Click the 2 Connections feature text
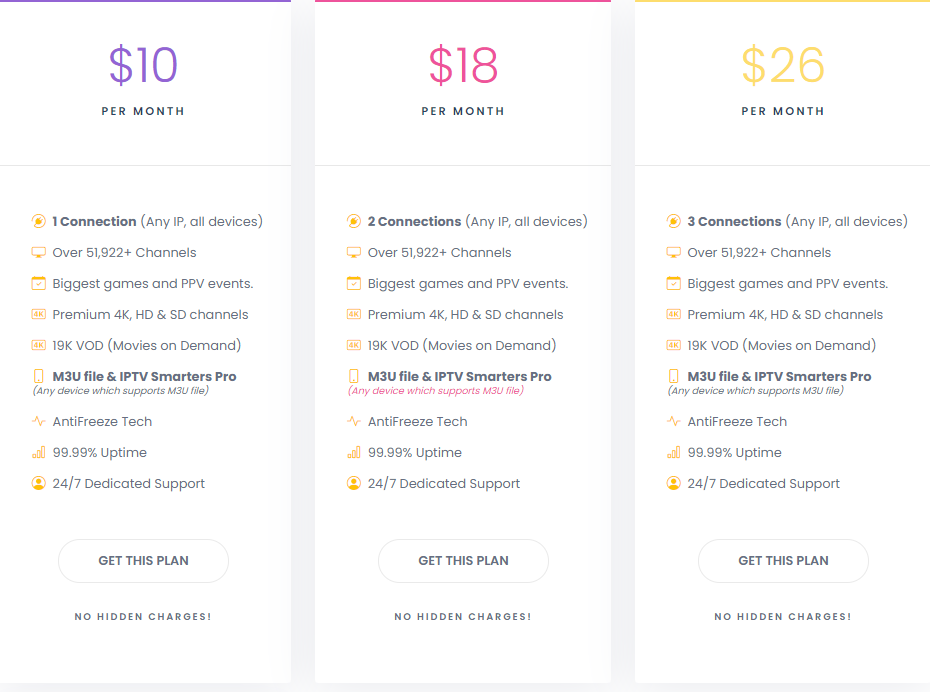Viewport: 930px width, 692px height. pos(415,222)
